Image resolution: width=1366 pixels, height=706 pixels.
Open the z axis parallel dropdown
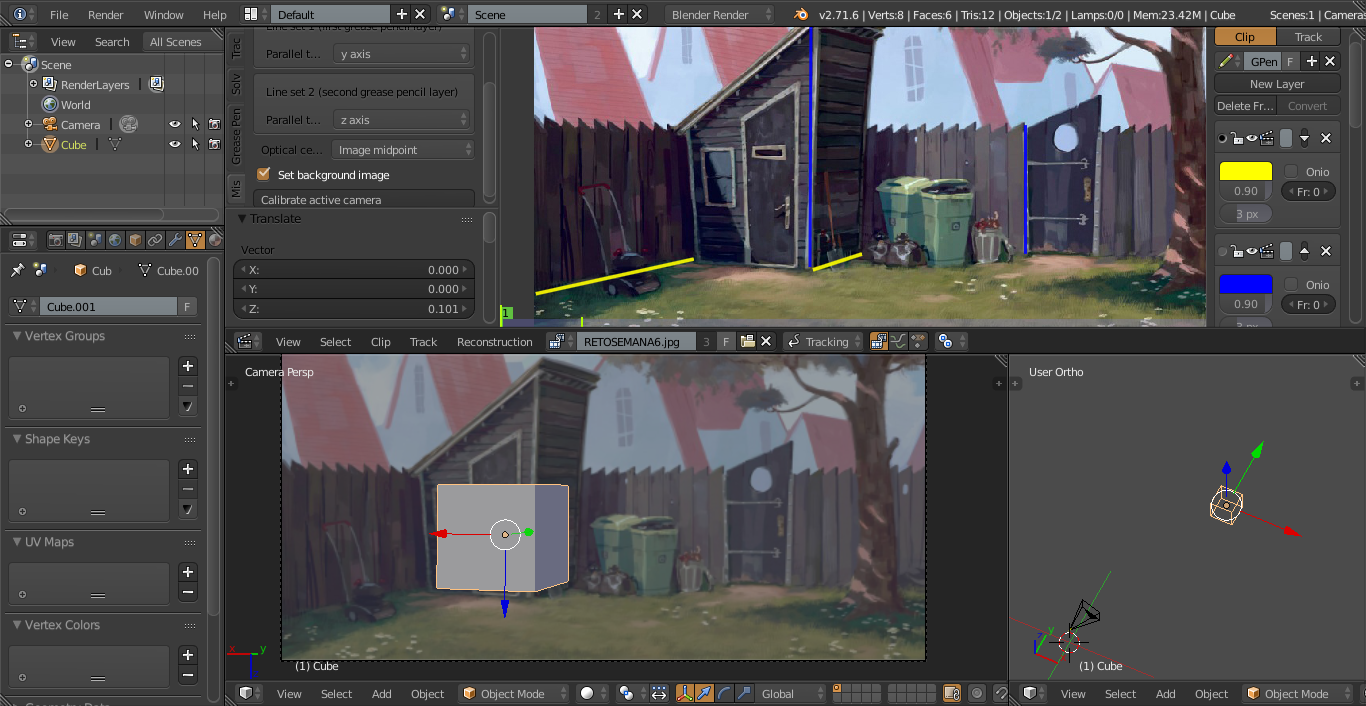(402, 120)
